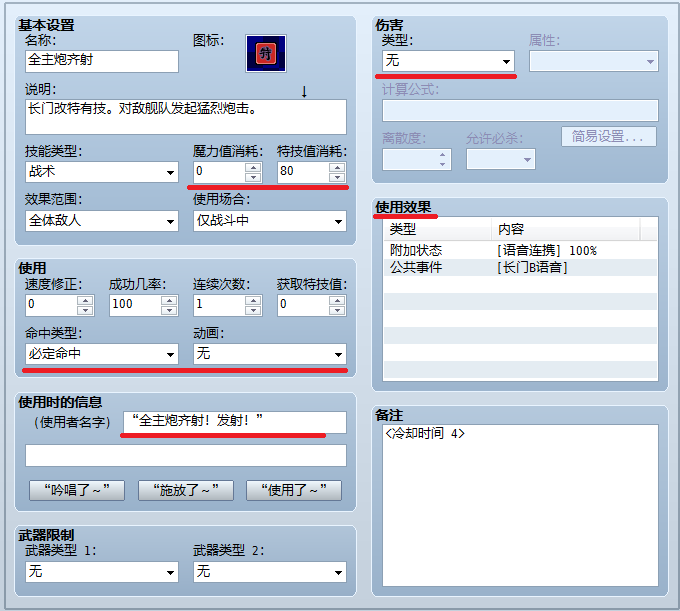Screen dimensions: 680x611
Task: Increase 成功几率 with its up arrow
Action: [x=169, y=300]
